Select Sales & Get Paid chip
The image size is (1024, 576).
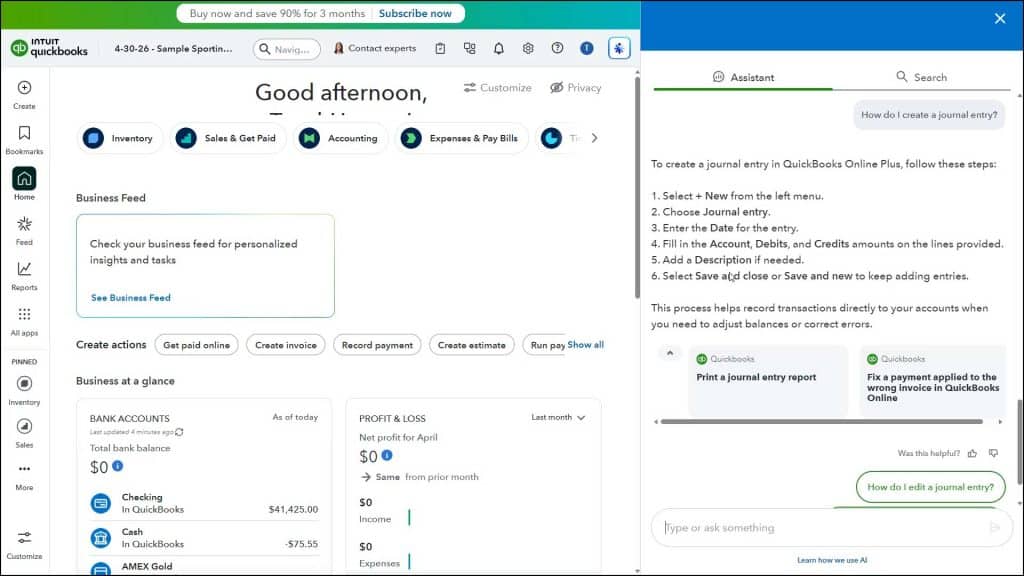point(228,138)
